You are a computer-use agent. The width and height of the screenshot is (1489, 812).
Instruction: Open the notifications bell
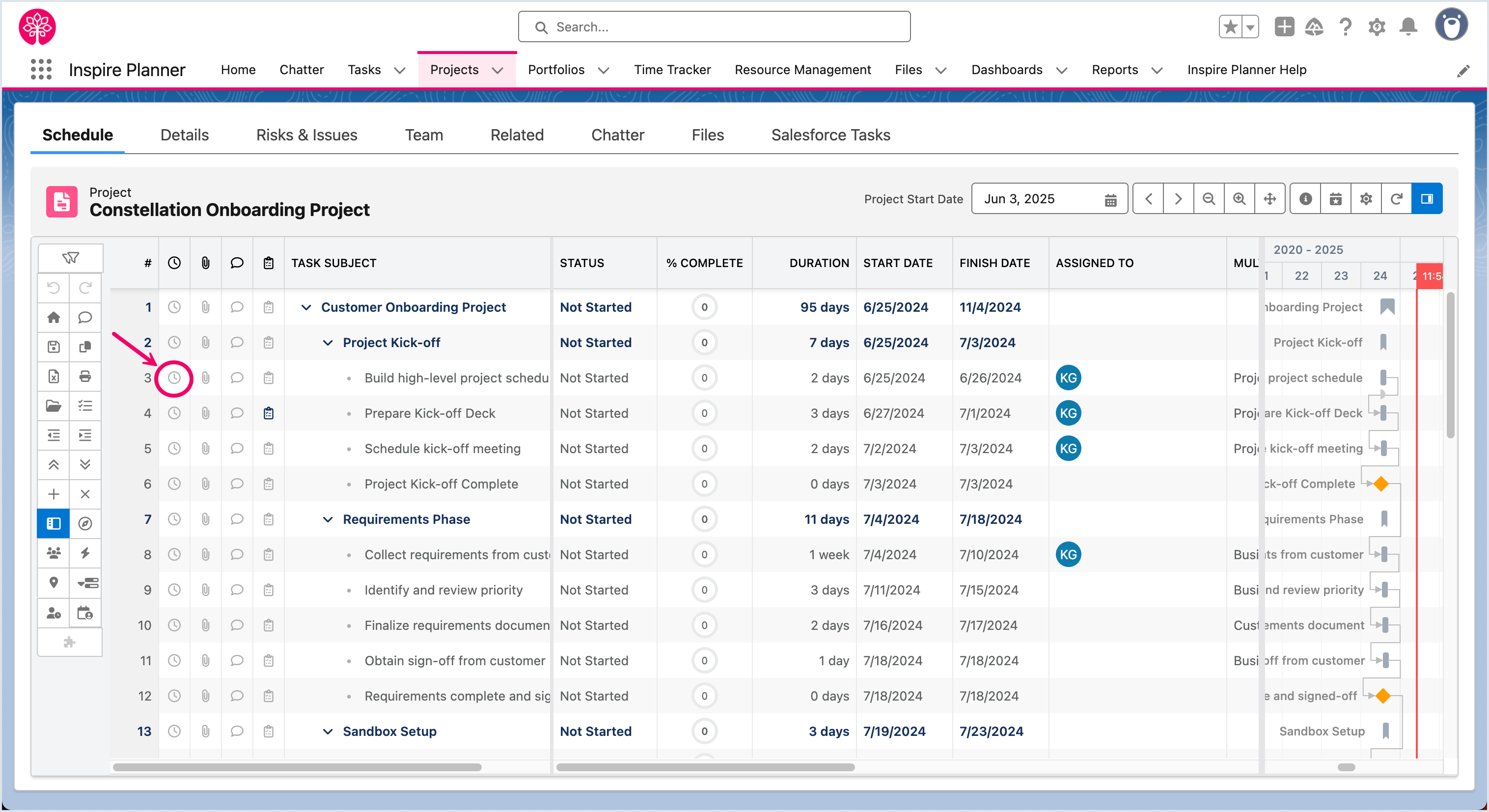[1408, 27]
